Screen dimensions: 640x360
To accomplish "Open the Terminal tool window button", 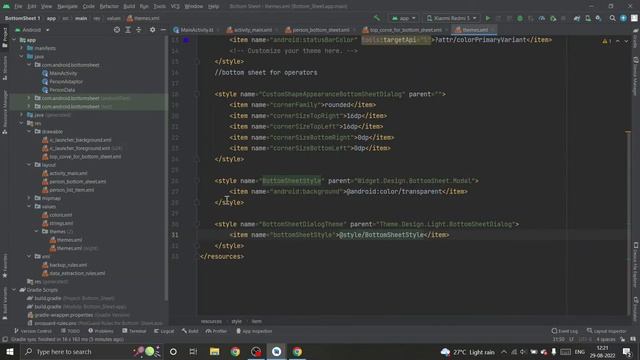I will (x=134, y=331).
